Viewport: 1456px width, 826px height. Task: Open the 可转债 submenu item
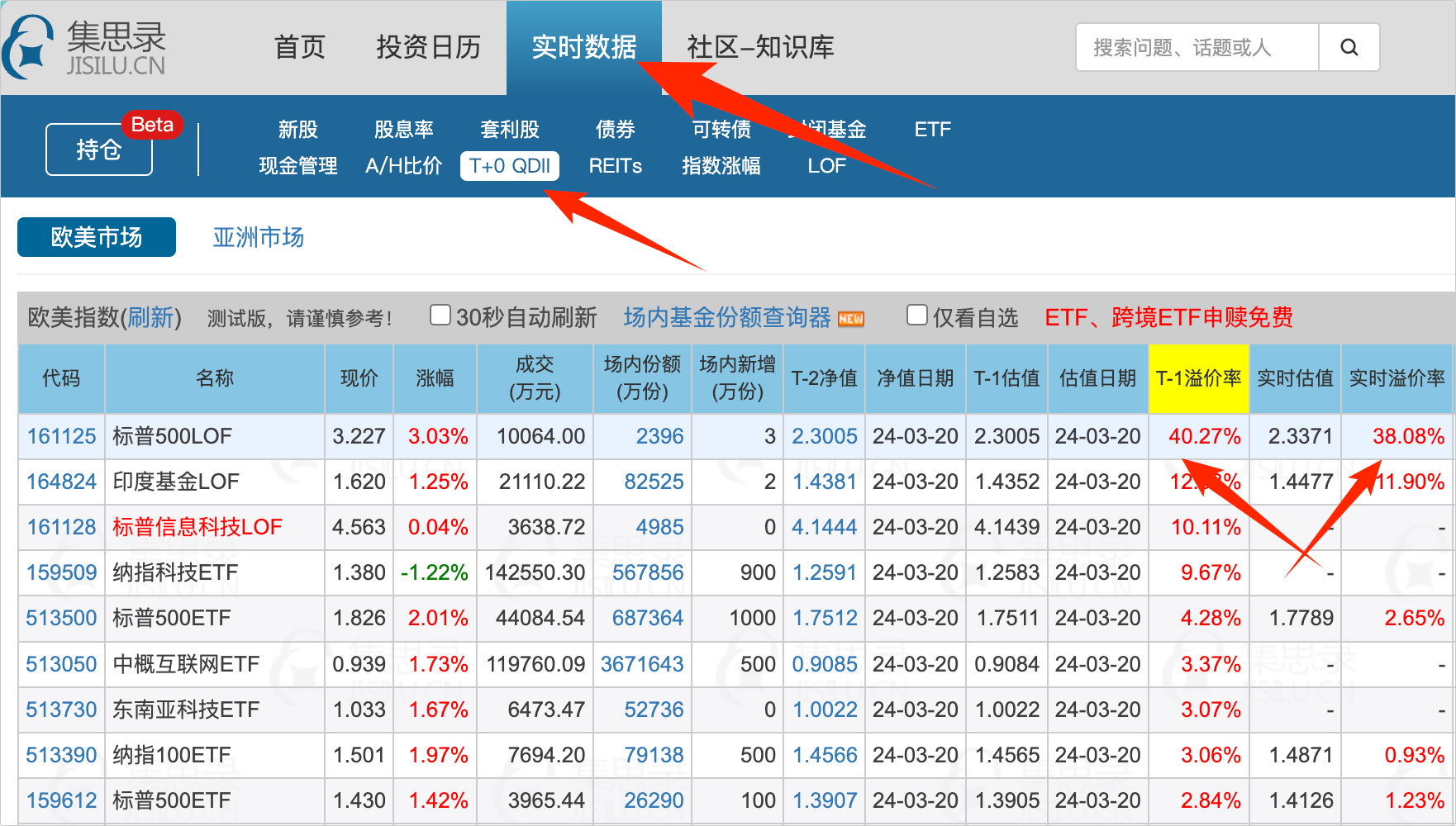tap(721, 130)
